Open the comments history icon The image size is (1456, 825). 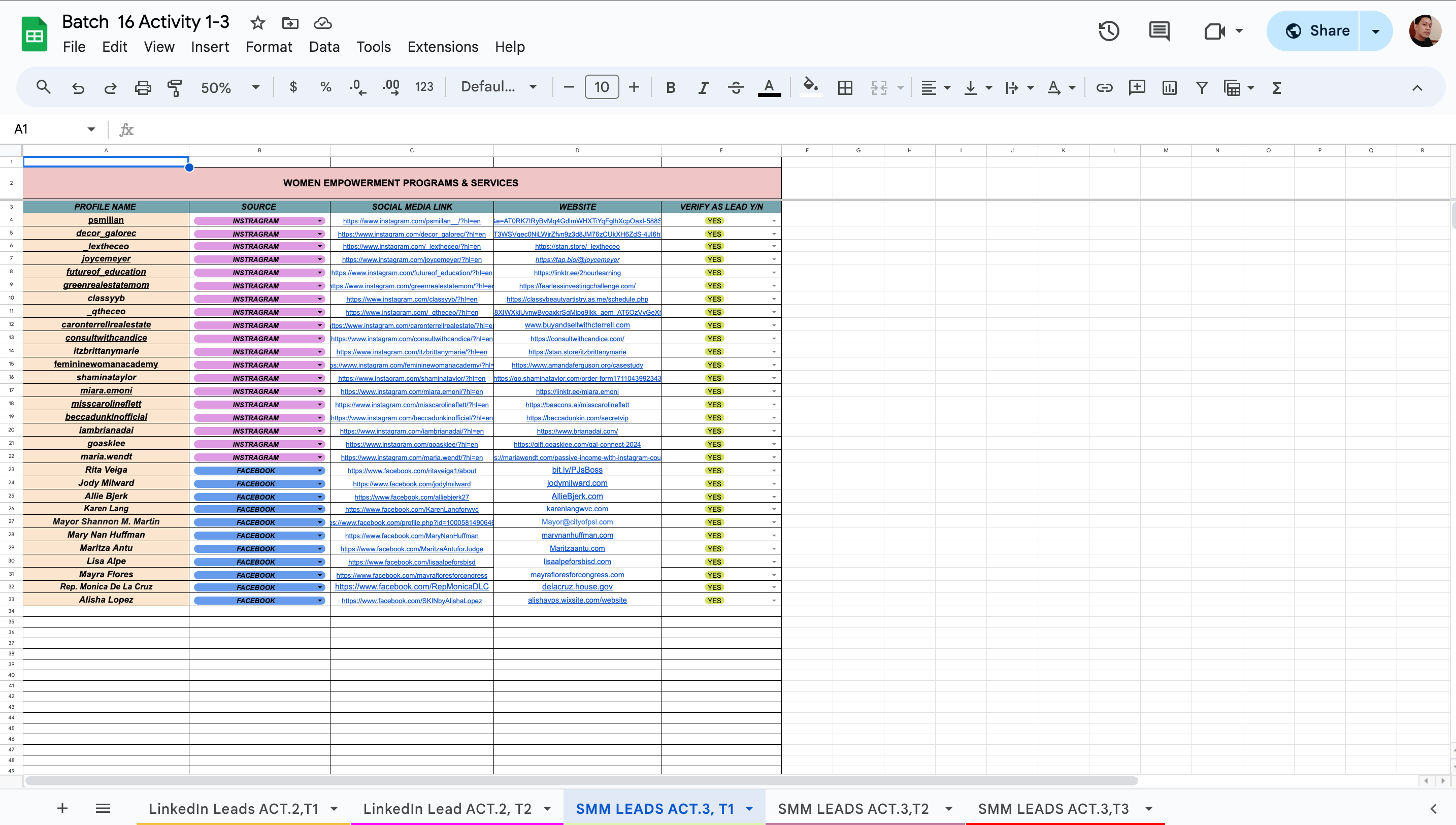click(x=1159, y=30)
